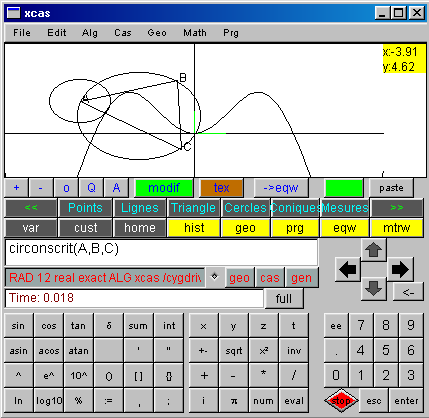Click the circonscrit(A,B,C) command input field
This screenshot has width=429, height=418.
pos(161,252)
